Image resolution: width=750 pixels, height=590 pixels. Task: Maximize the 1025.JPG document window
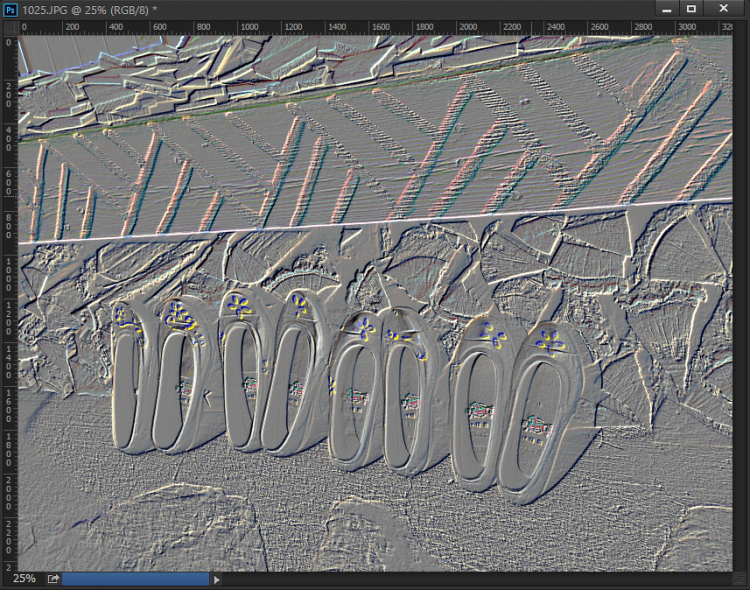pos(691,9)
